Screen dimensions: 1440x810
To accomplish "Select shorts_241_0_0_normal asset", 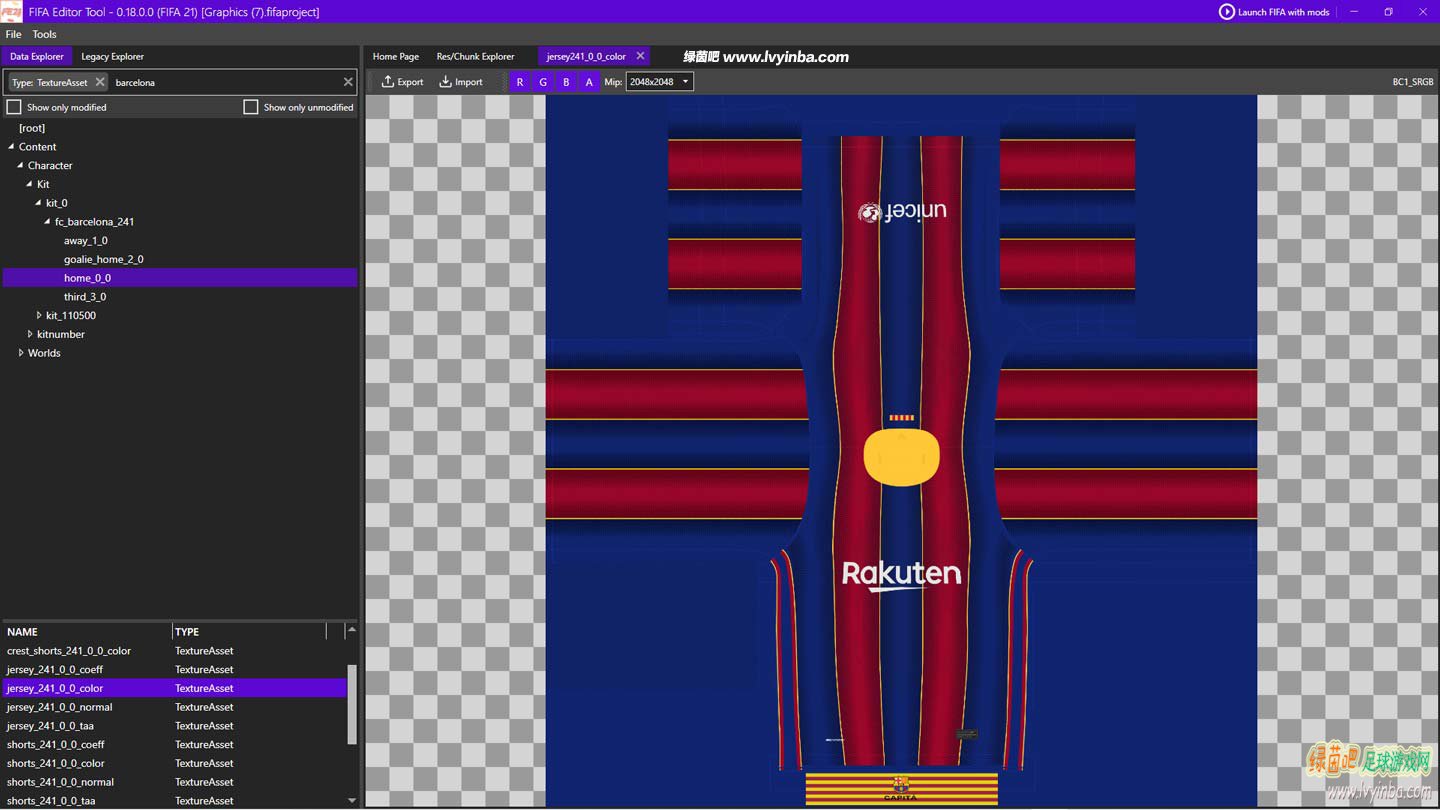I will point(175,782).
